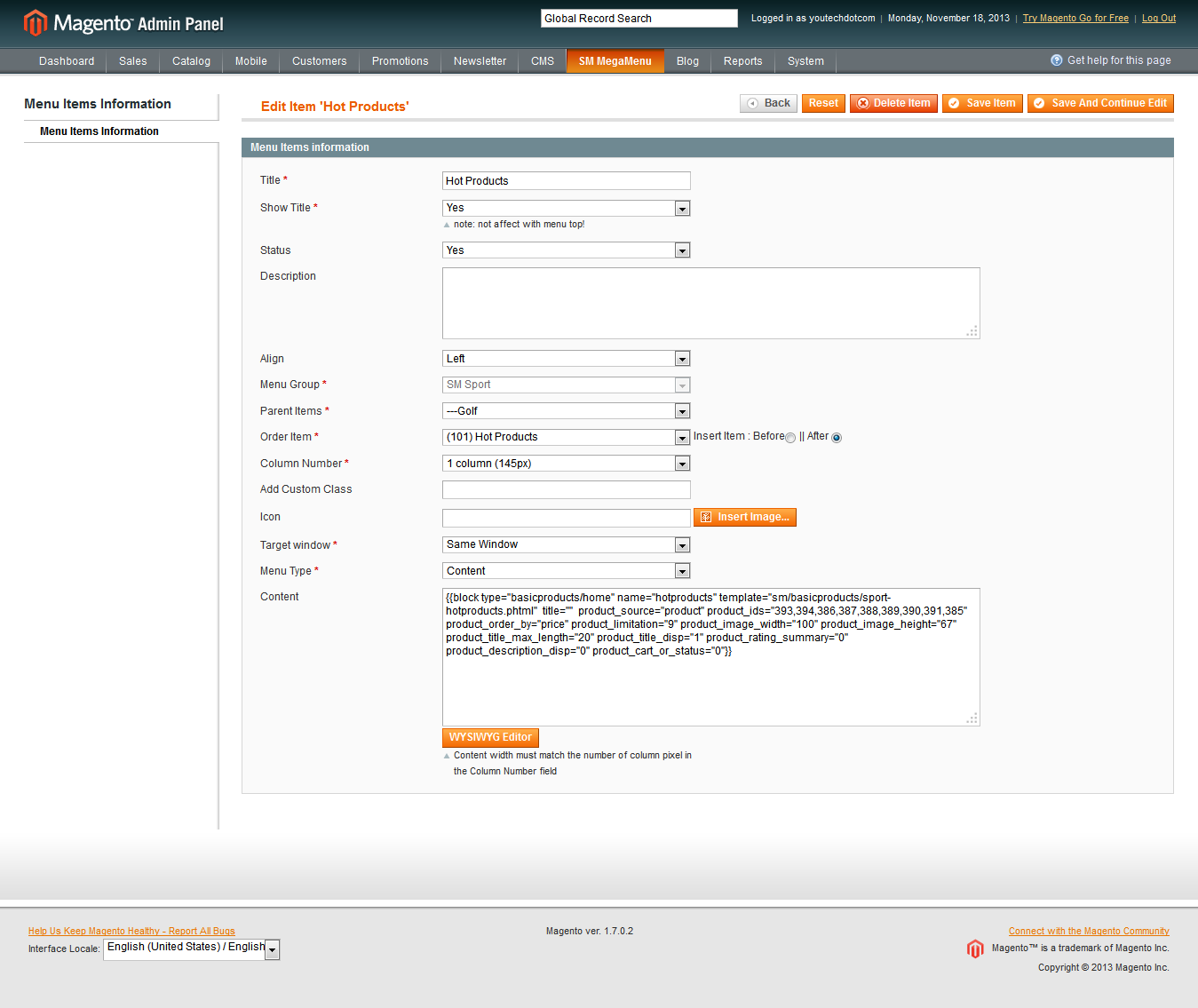Viewport: 1198px width, 1008px height.
Task: Click the Insert Image button
Action: [745, 517]
